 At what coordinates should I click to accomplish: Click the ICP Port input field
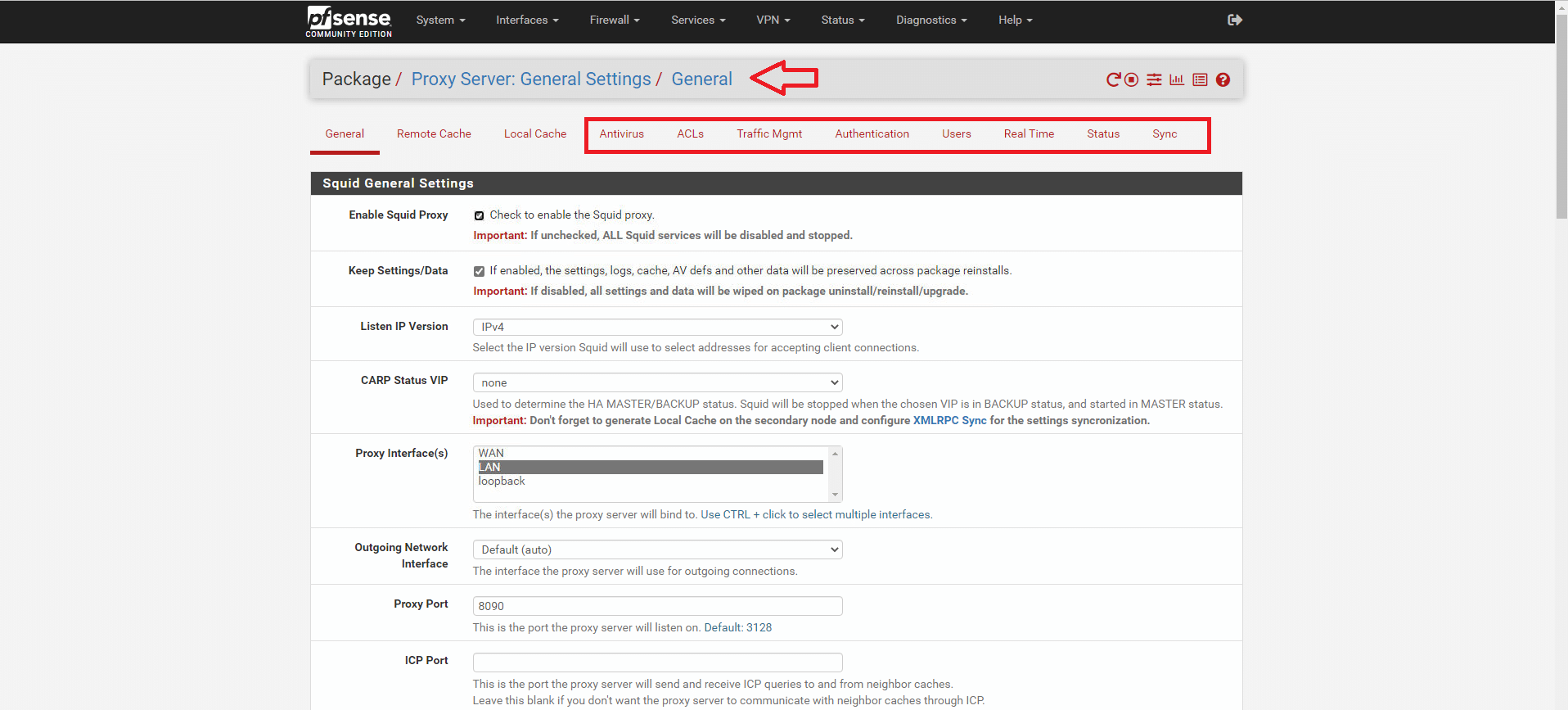tap(657, 663)
